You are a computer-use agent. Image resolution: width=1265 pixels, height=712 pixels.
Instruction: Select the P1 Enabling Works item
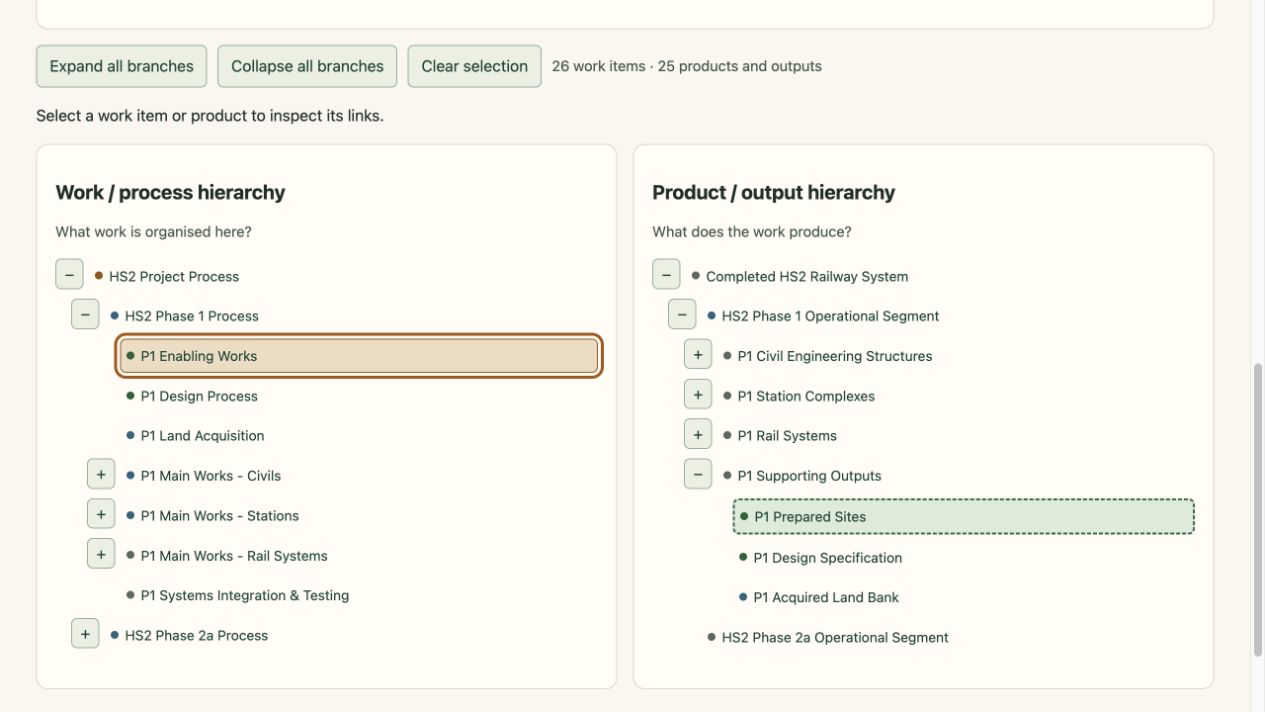pos(359,356)
